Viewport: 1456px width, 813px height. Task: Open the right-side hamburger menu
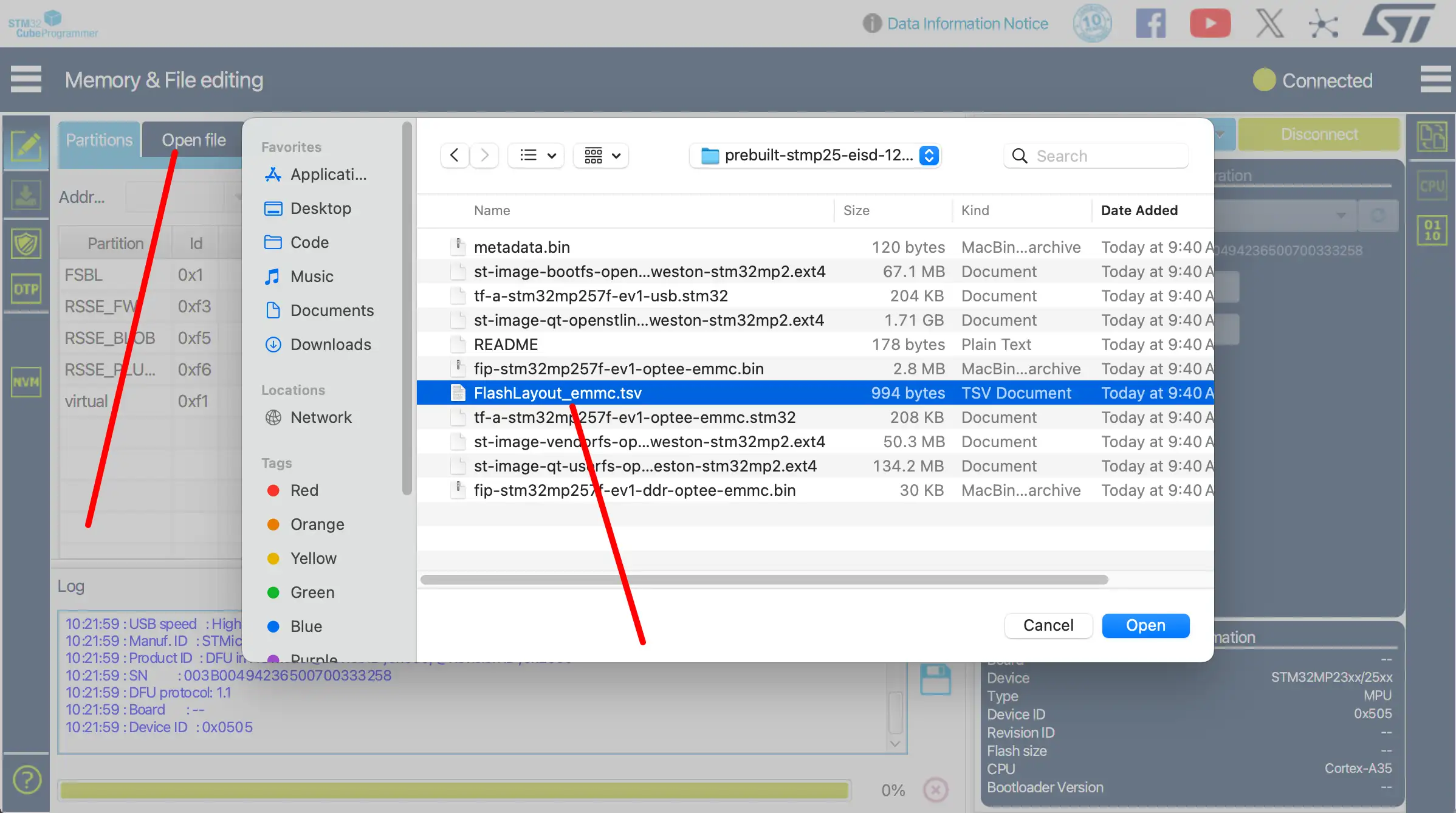(x=1435, y=80)
